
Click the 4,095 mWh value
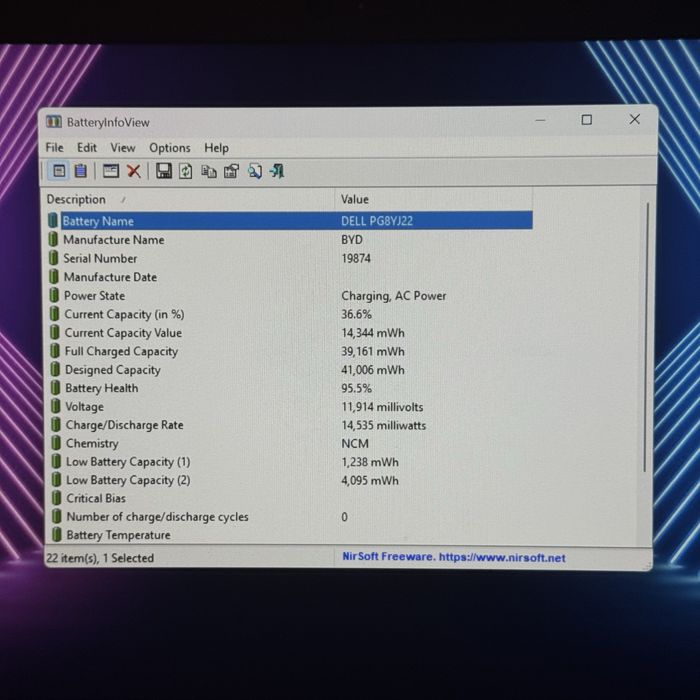[370, 480]
